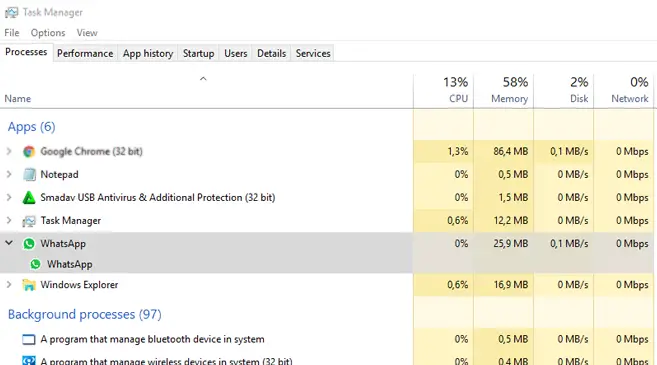657x365 pixels.
Task: Click the Task Manager process icon
Action: [29, 221]
